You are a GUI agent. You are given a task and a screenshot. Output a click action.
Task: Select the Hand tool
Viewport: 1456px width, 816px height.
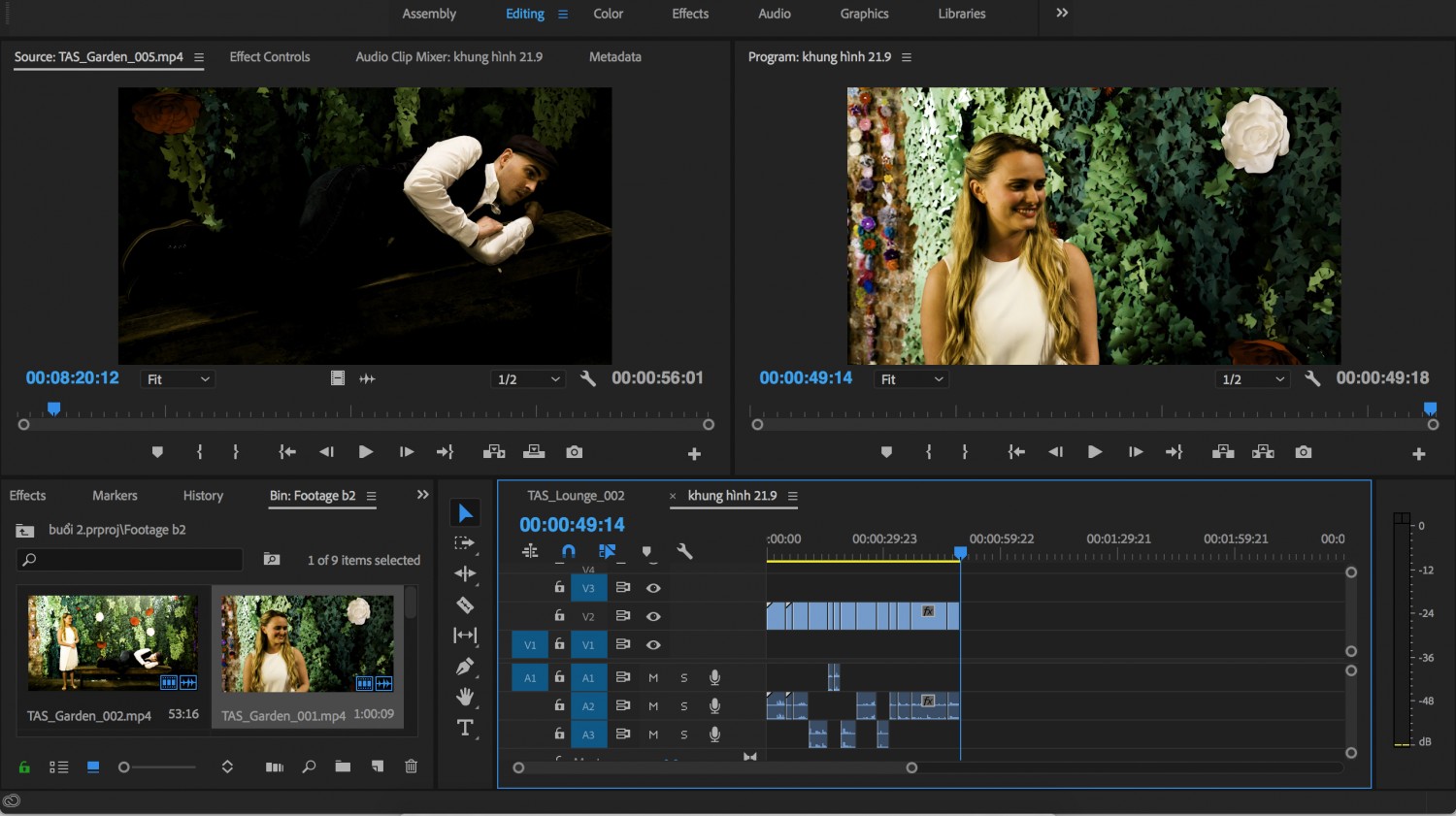click(465, 697)
